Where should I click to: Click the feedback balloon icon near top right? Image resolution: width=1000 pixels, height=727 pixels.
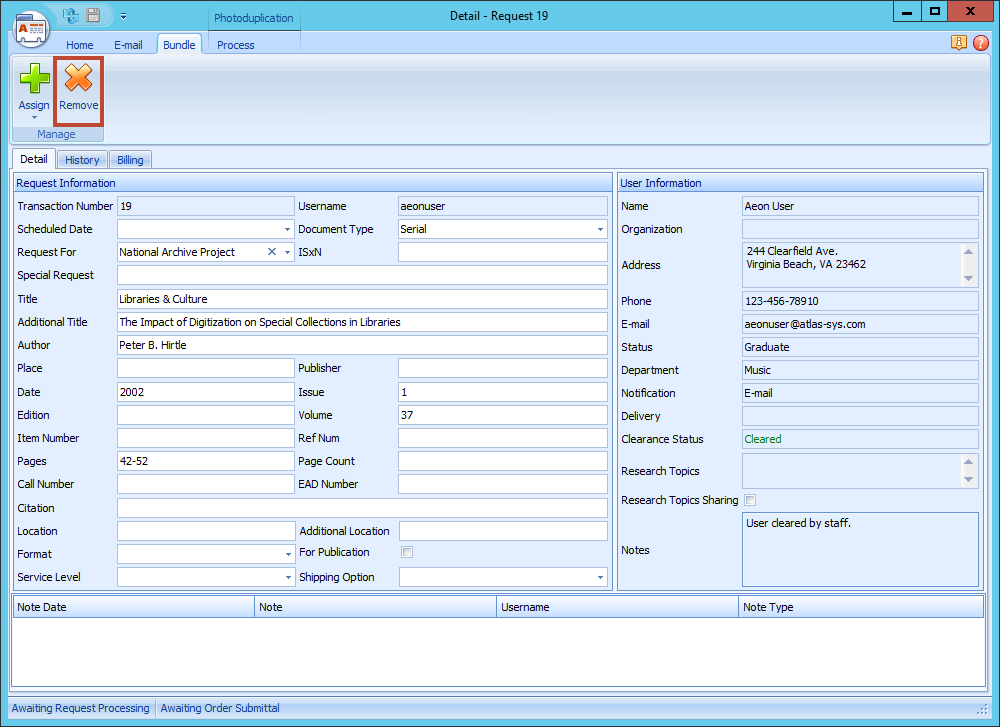point(959,43)
